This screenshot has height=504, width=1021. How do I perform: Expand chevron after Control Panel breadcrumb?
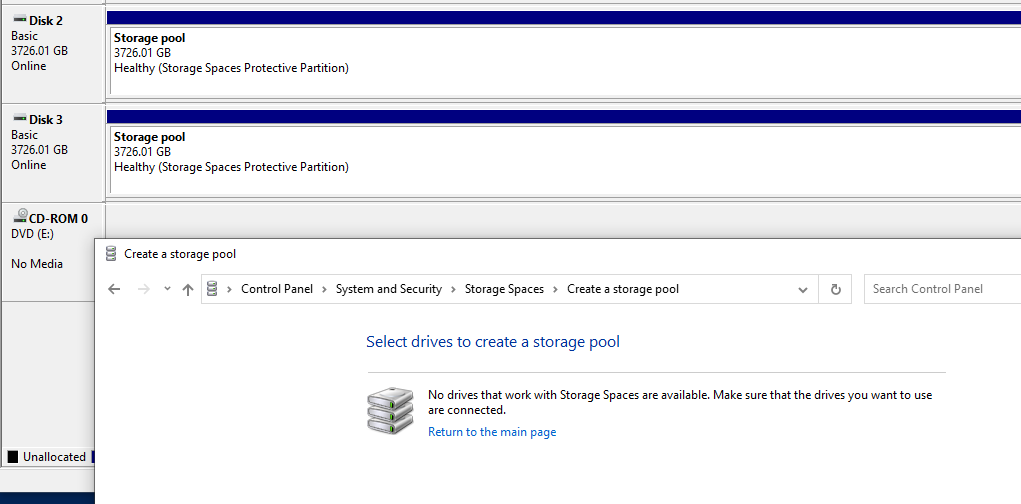(x=324, y=289)
